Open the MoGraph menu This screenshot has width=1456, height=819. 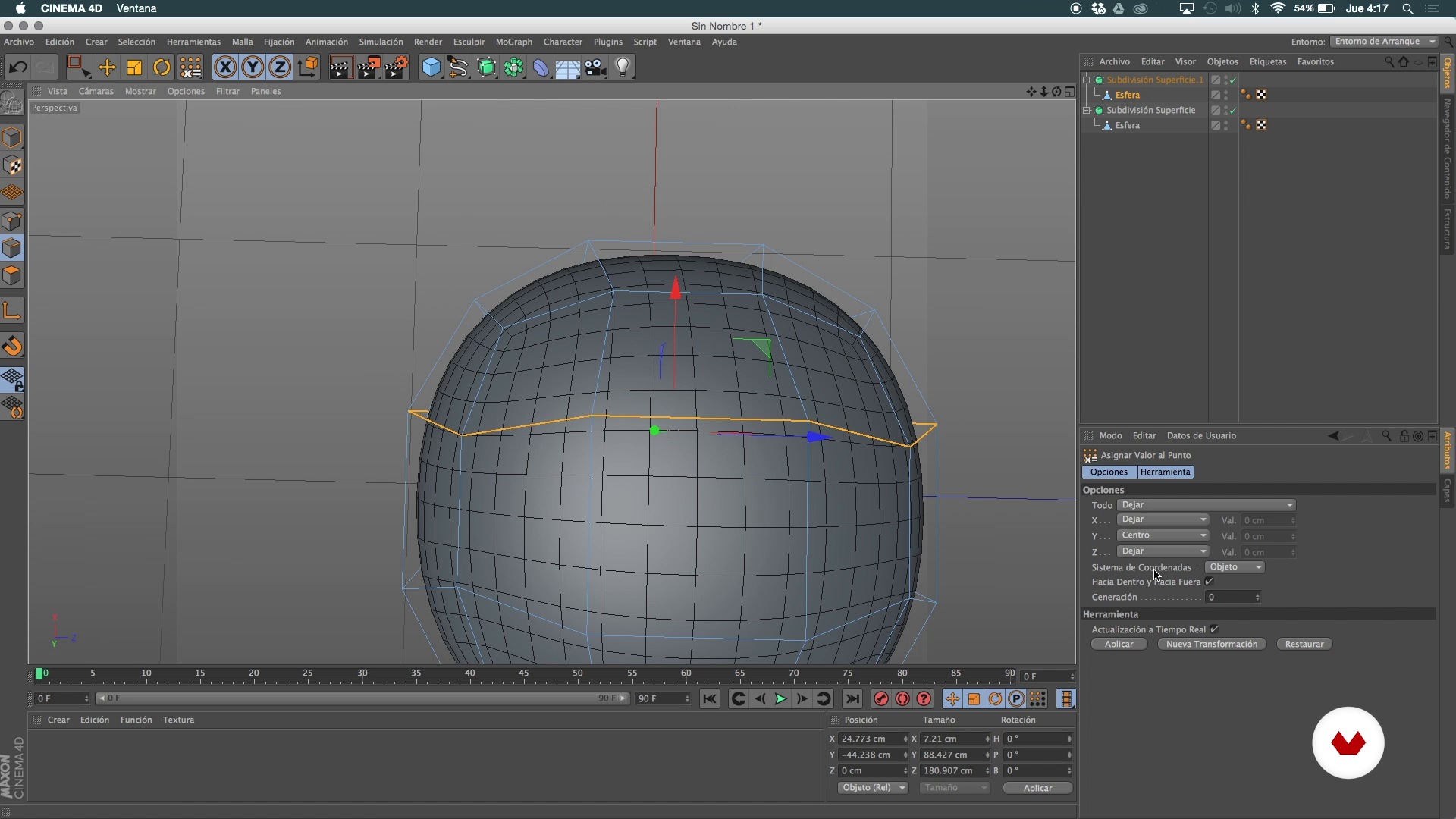click(513, 42)
